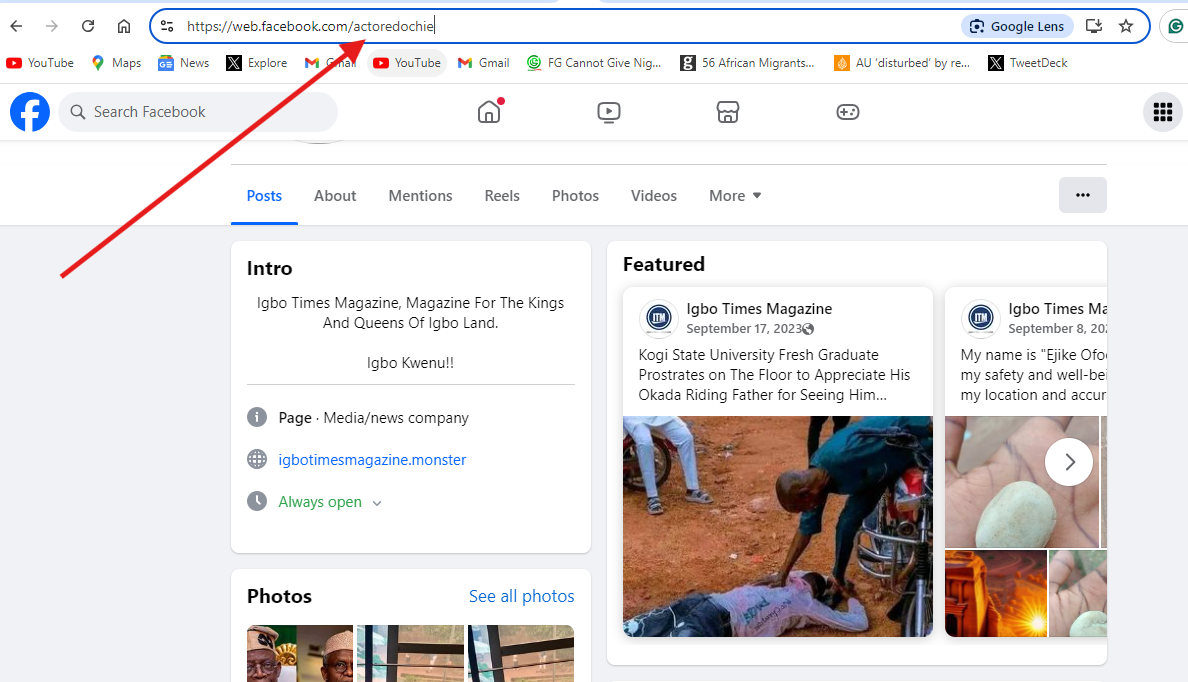The width and height of the screenshot is (1188, 682).
Task: Open the Facebook Marketplace icon
Action: click(727, 112)
